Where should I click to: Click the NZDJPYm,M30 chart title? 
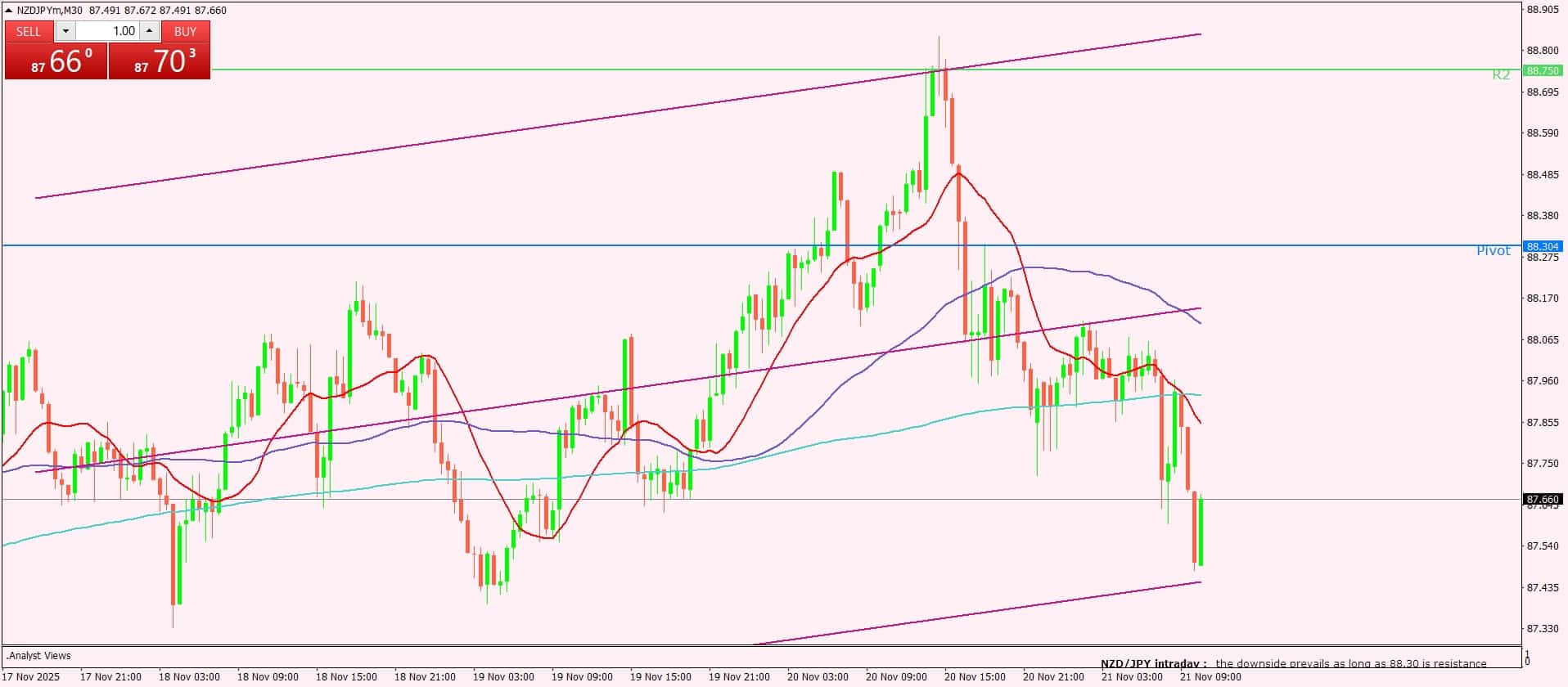tap(52, 11)
